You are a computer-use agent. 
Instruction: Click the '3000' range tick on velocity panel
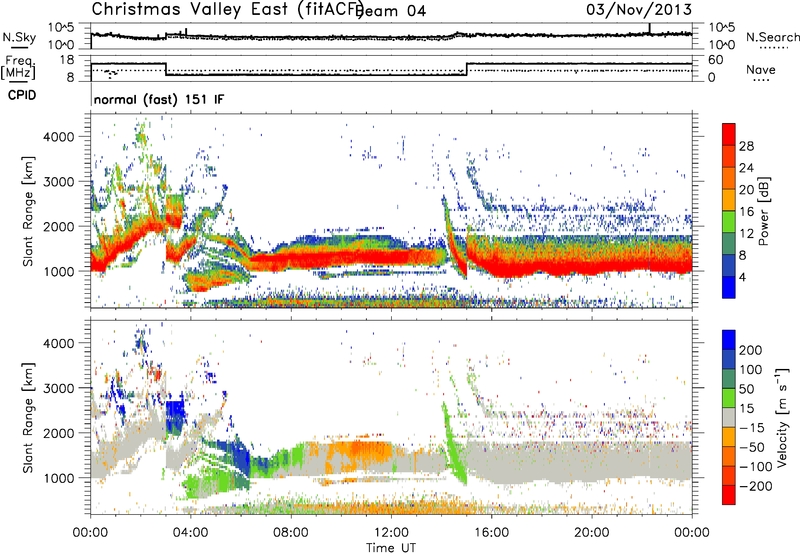(x=59, y=388)
